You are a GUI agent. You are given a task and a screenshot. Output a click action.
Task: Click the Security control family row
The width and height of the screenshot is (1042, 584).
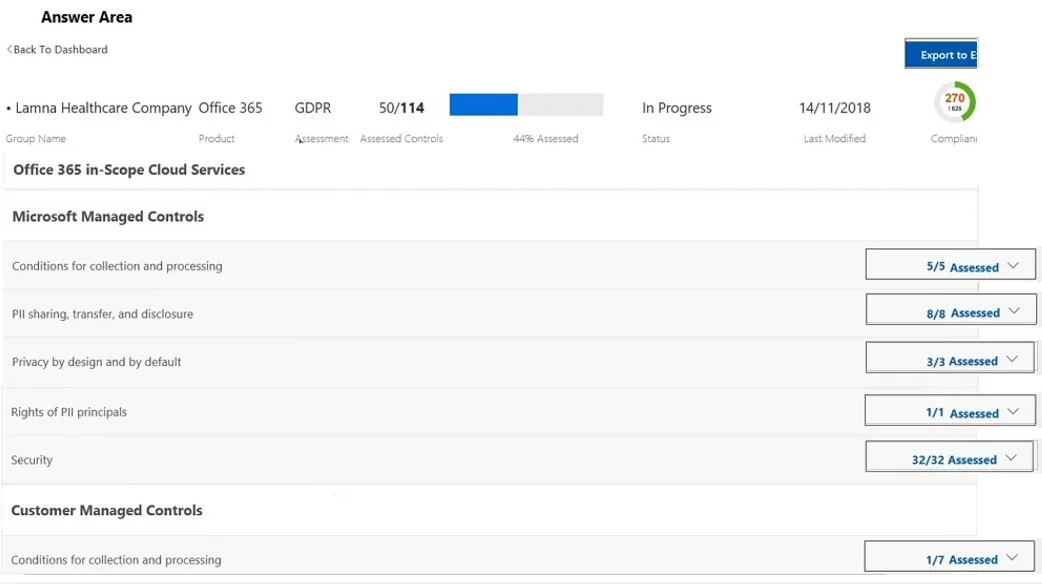(x=490, y=460)
